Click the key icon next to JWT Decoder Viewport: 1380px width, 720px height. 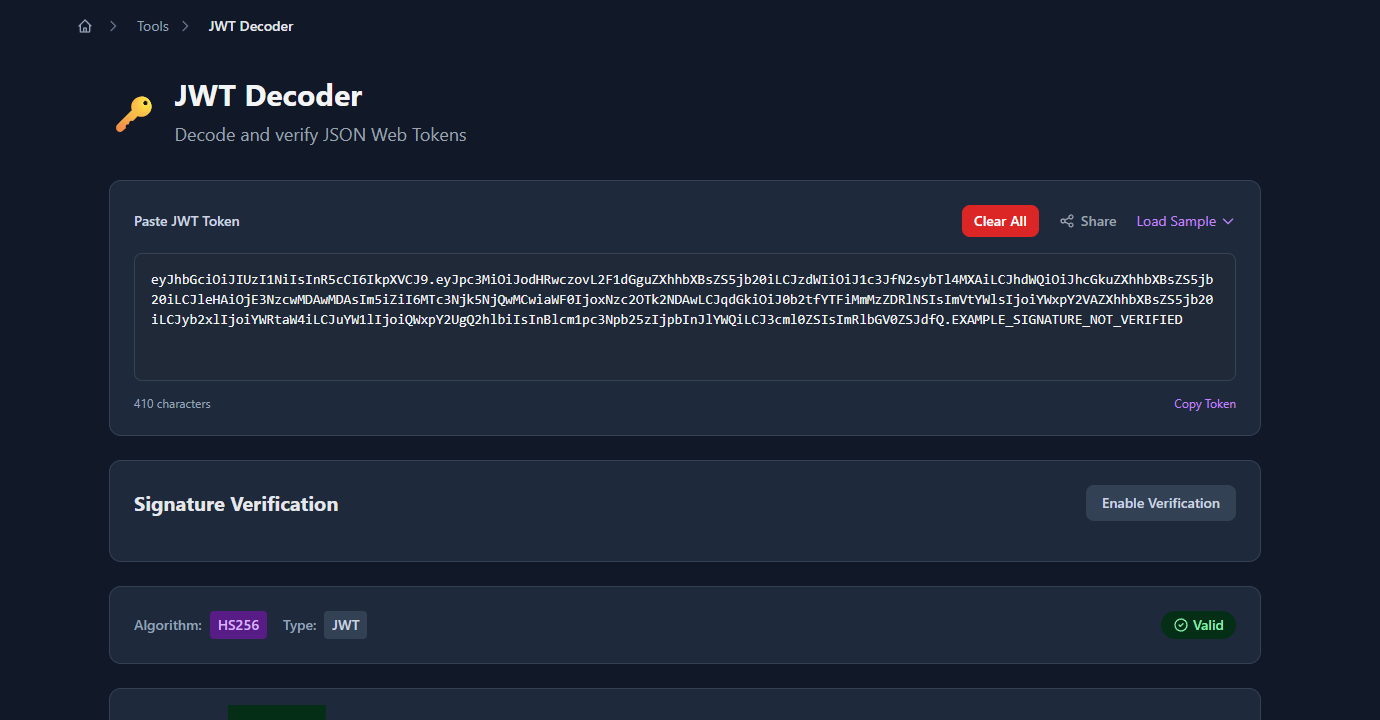click(135, 113)
